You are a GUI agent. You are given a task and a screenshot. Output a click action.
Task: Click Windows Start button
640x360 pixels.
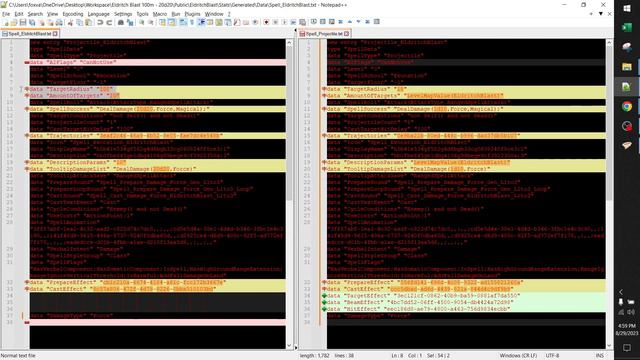(x=627, y=8)
